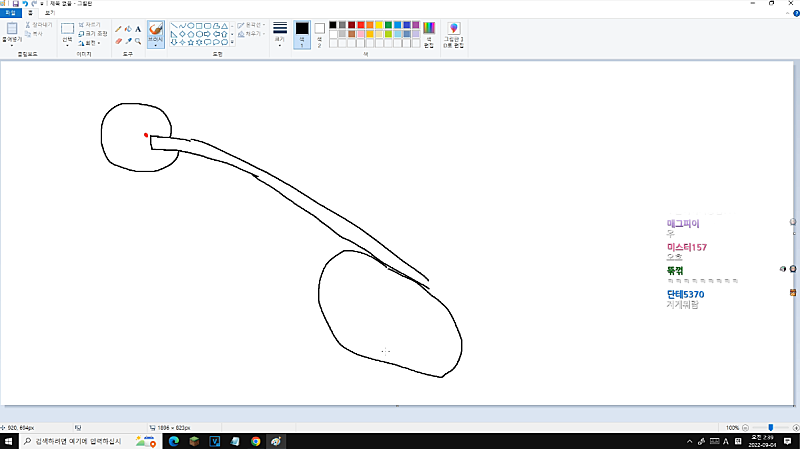Click the Crop button
The image size is (800, 449).
coord(90,24)
